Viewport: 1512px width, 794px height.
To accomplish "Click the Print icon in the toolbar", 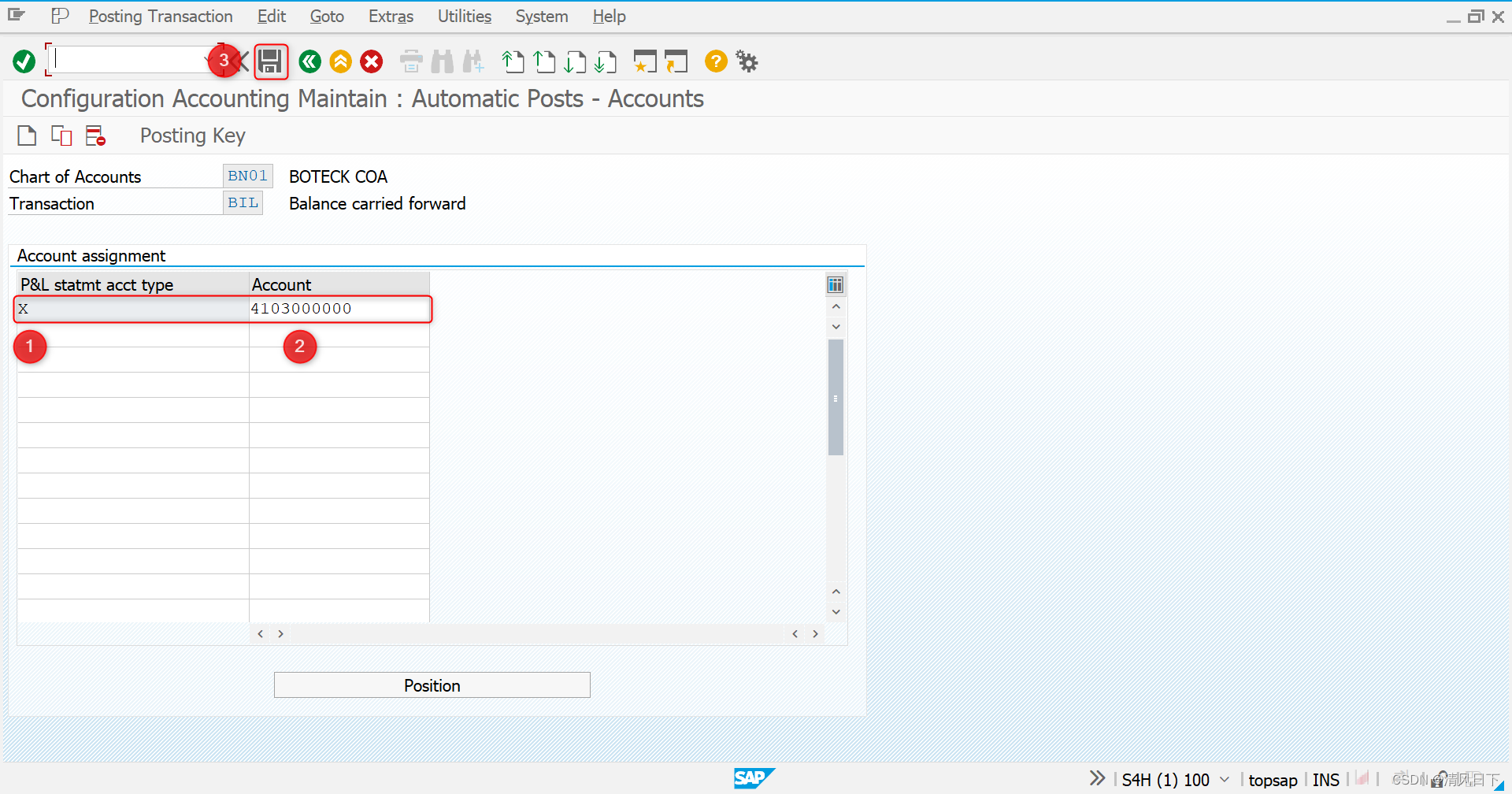I will click(411, 61).
